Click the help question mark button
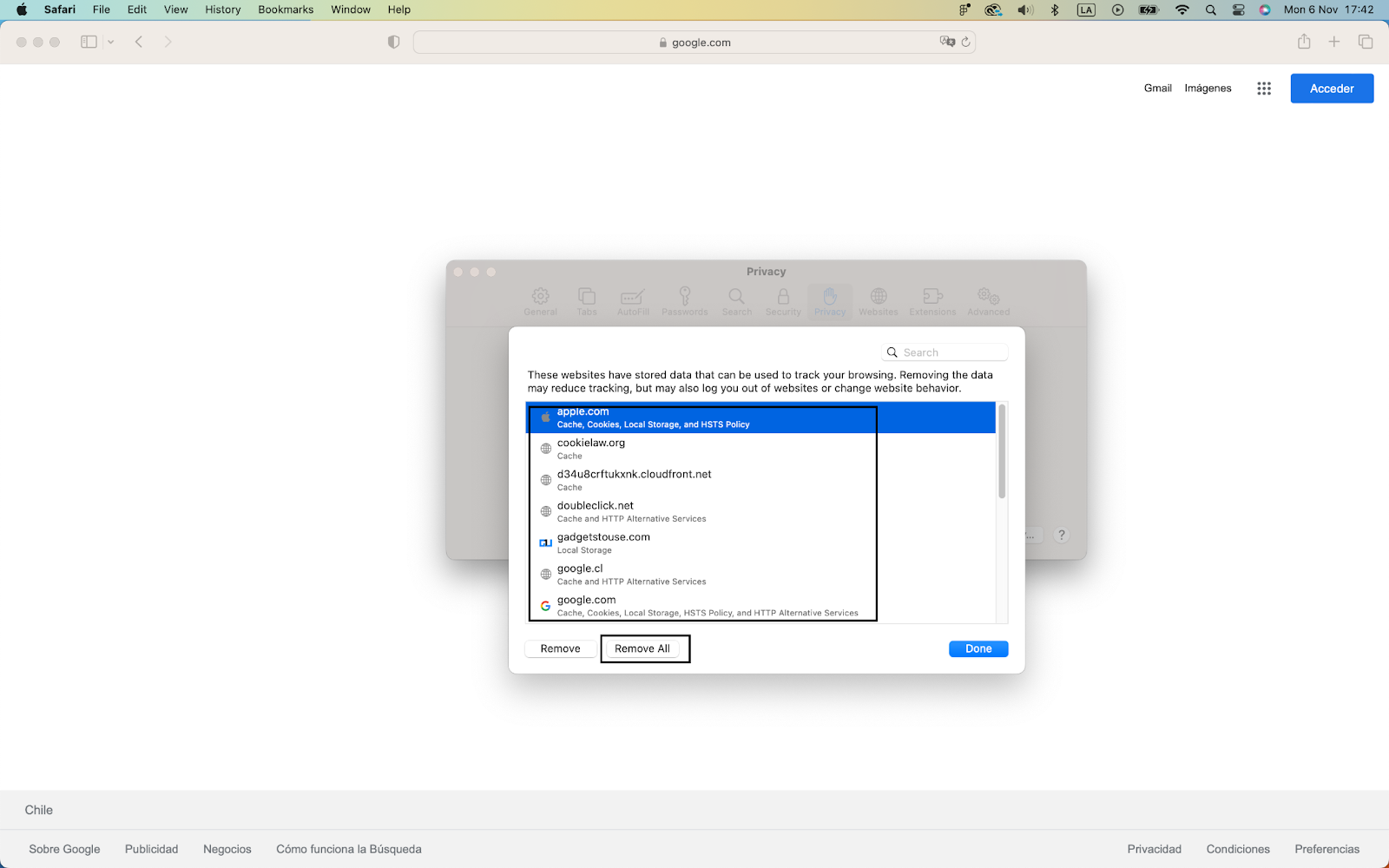Viewport: 1389px width, 868px height. coord(1061,535)
